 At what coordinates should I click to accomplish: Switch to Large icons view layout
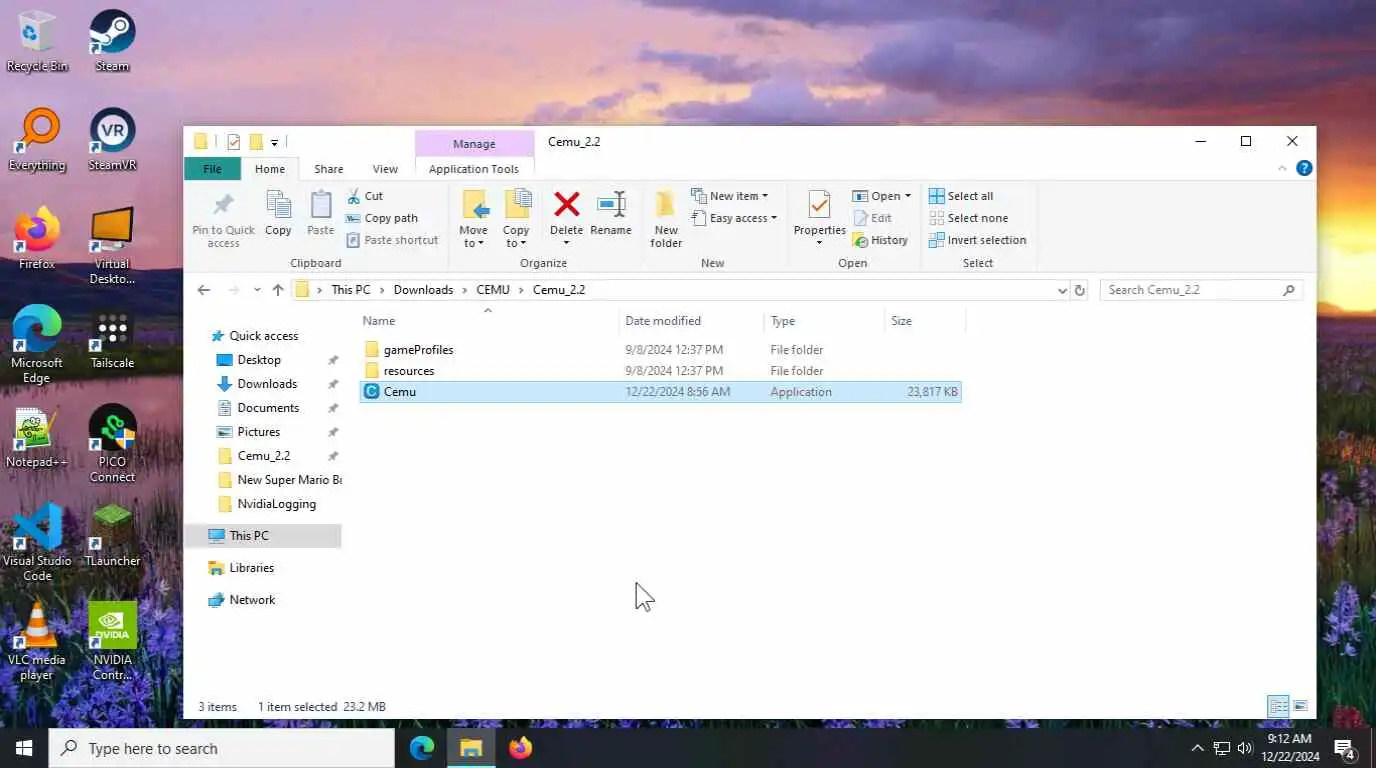click(1300, 706)
